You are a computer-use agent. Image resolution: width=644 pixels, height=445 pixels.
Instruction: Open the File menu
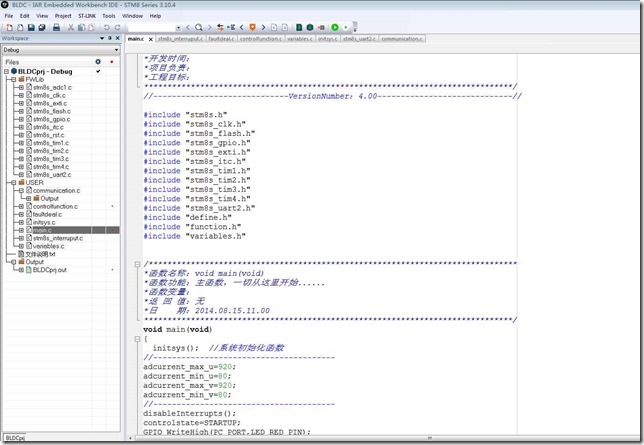pos(9,16)
